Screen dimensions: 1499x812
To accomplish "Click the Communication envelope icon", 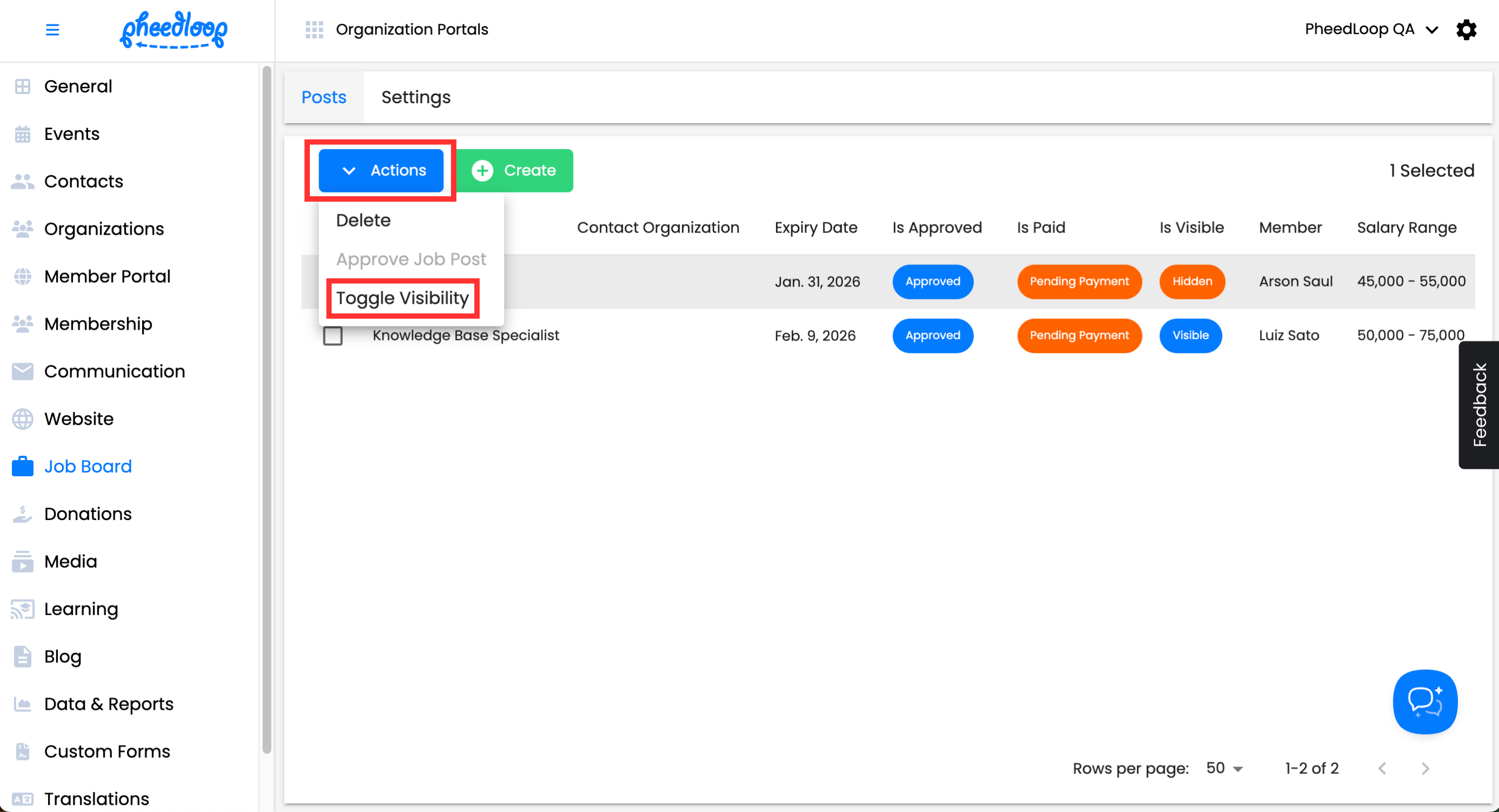I will pyautogui.click(x=23, y=371).
